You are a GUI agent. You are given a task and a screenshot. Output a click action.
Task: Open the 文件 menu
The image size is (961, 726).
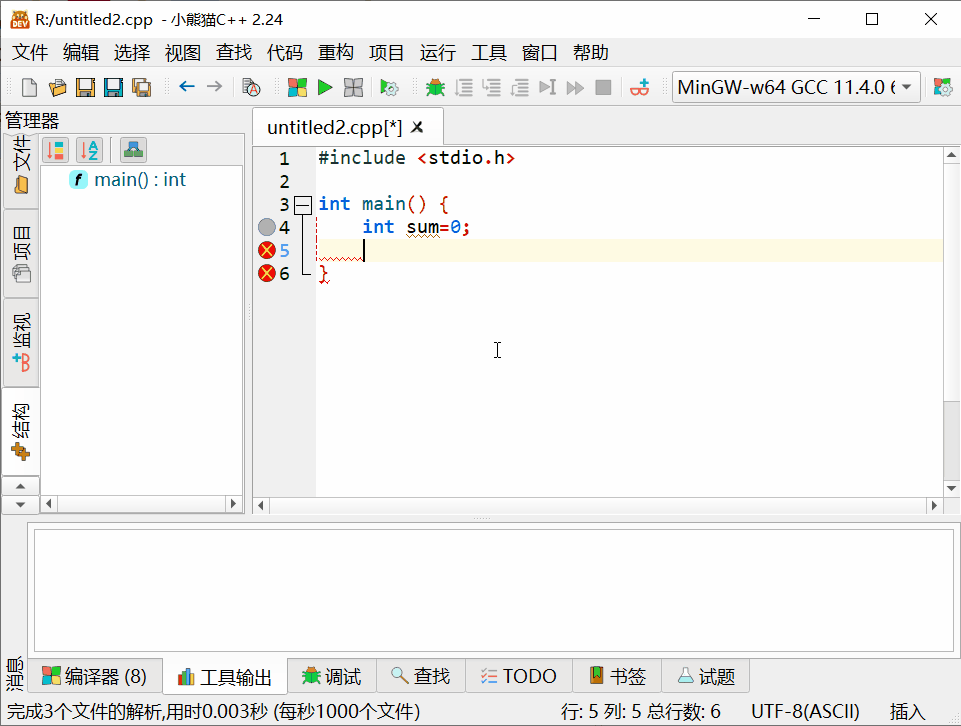pos(30,53)
